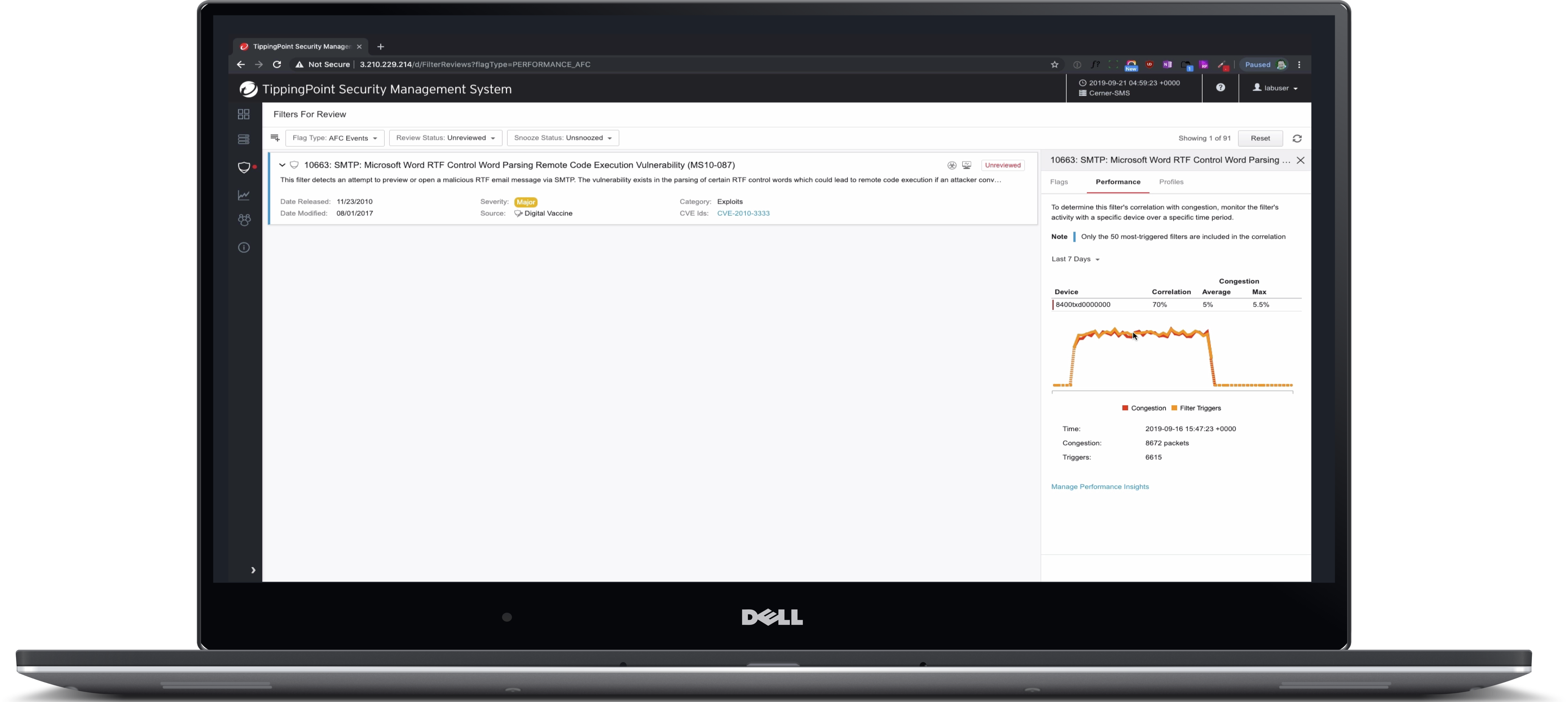
Task: Click the Unreviewed status badge
Action: tap(1003, 166)
